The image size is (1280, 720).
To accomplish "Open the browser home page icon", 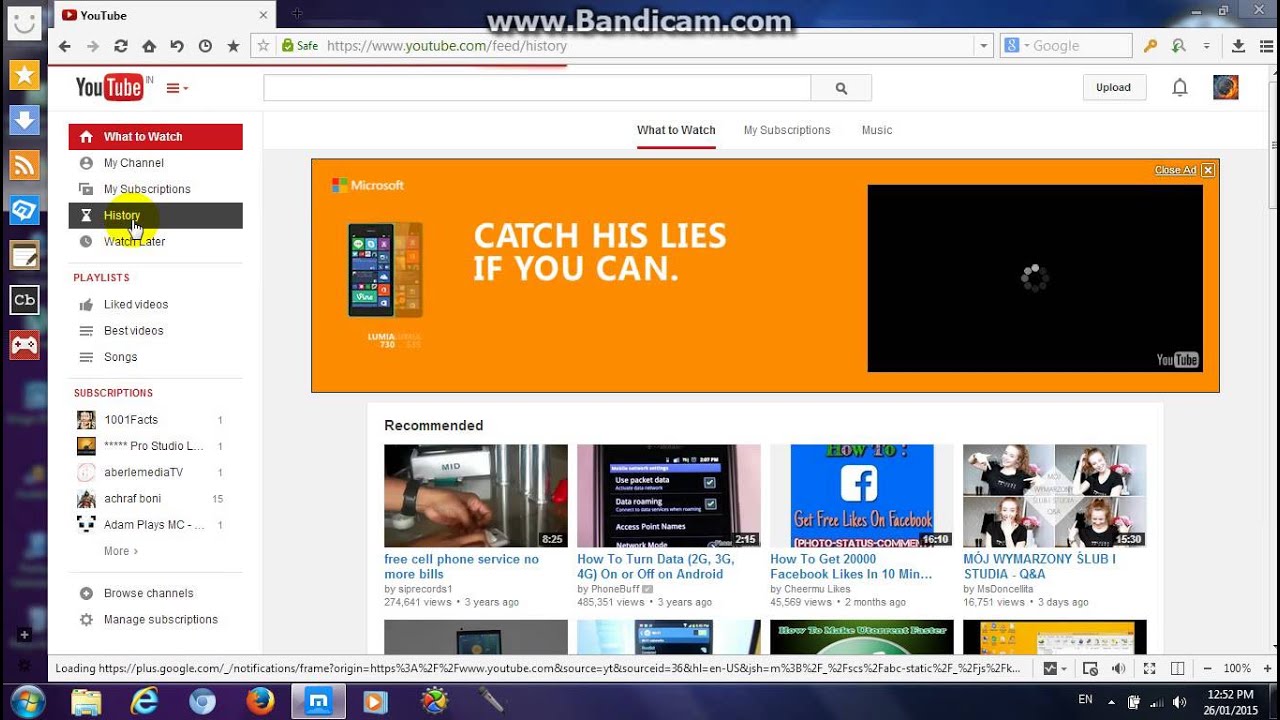I will [149, 46].
